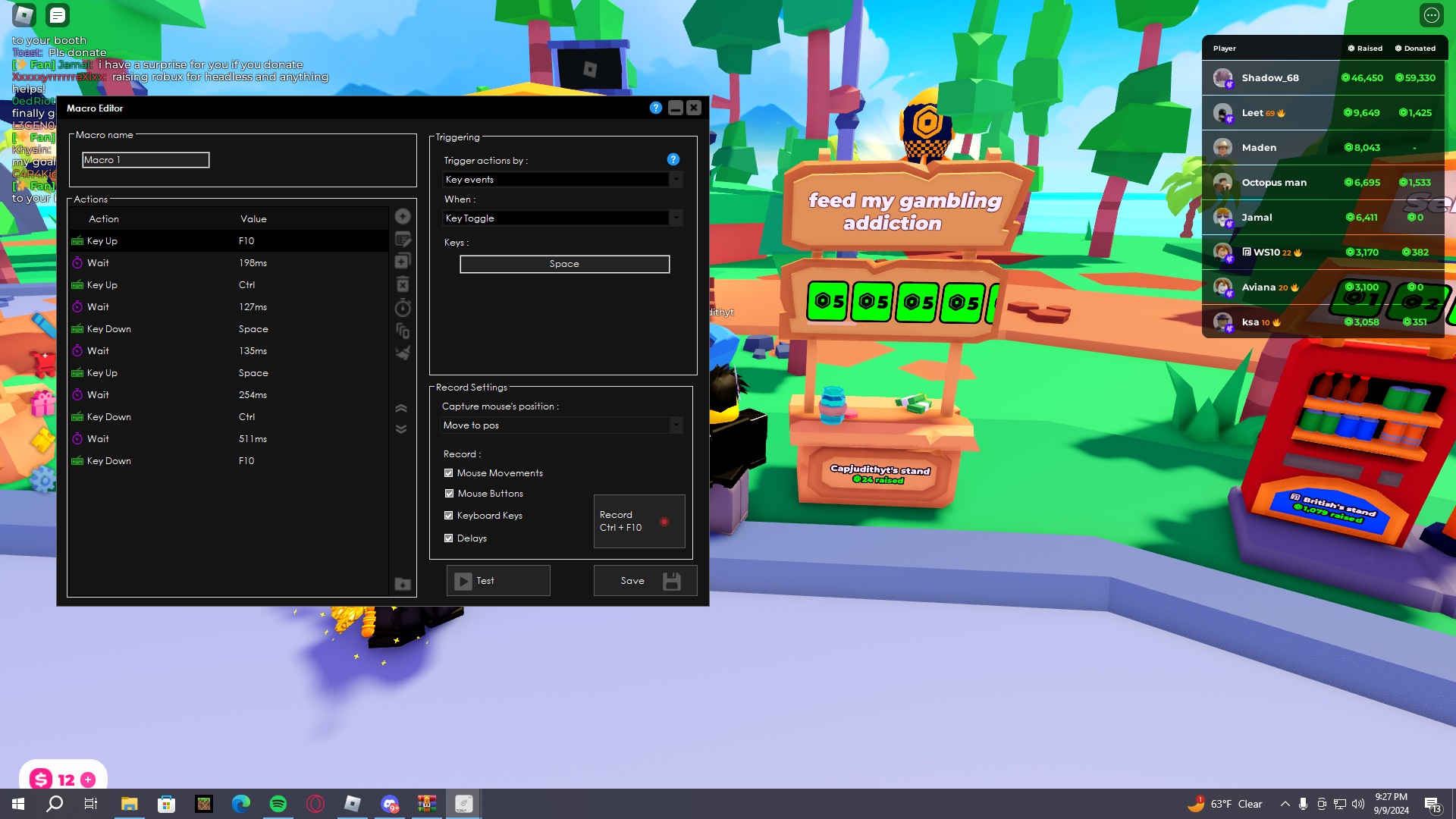Click move action down double chevron
The height and width of the screenshot is (819, 1456).
401,429
